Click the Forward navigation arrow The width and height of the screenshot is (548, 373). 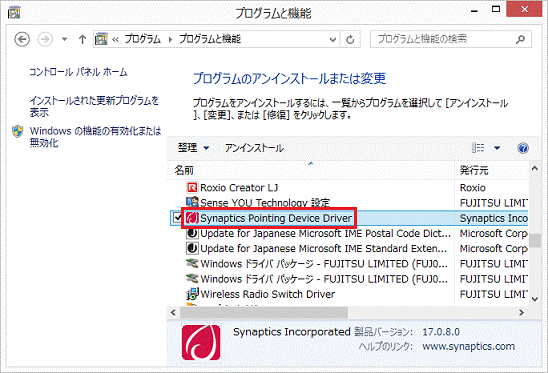click(x=45, y=39)
